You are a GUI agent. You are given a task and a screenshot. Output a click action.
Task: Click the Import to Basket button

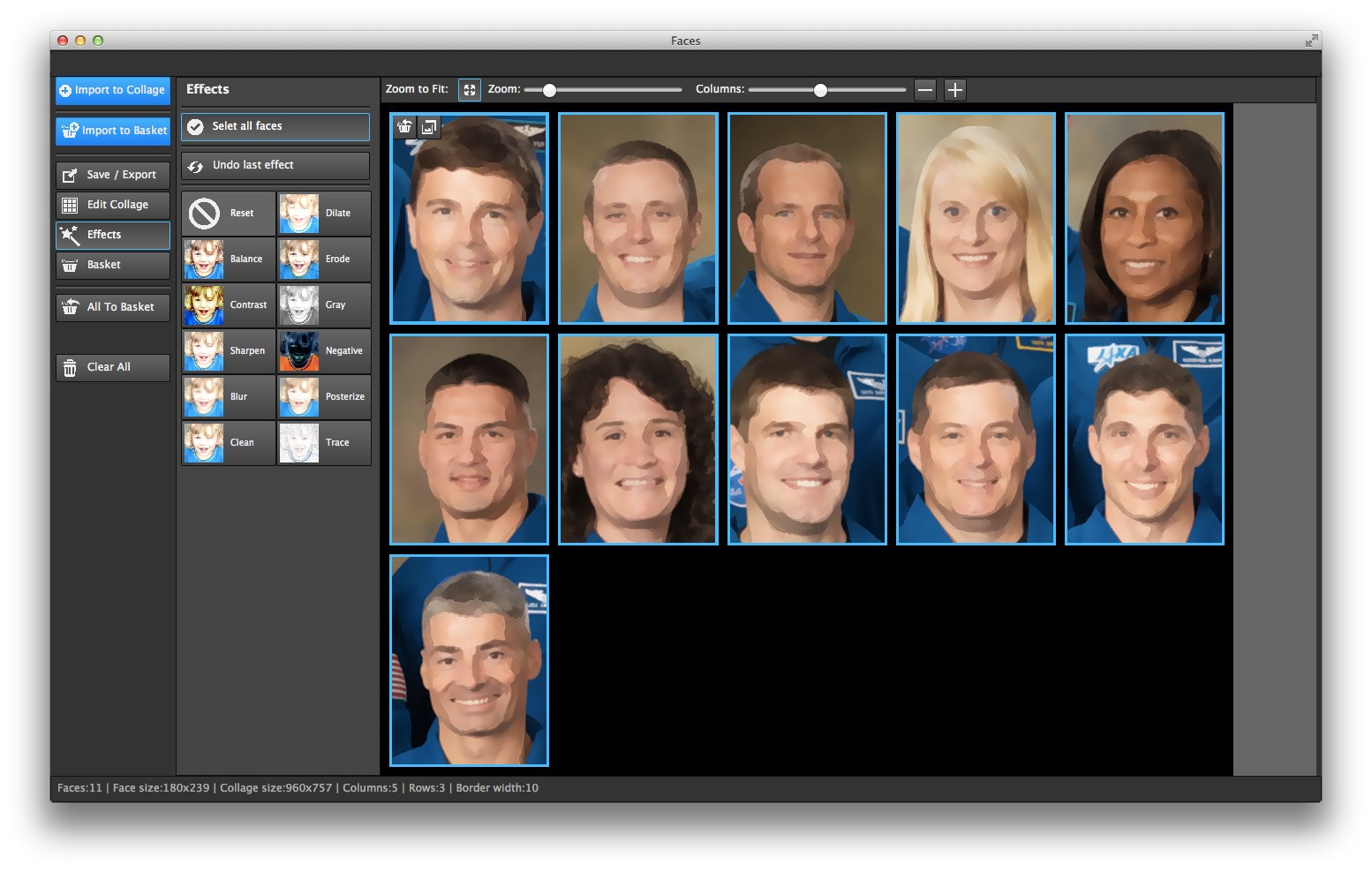click(113, 131)
